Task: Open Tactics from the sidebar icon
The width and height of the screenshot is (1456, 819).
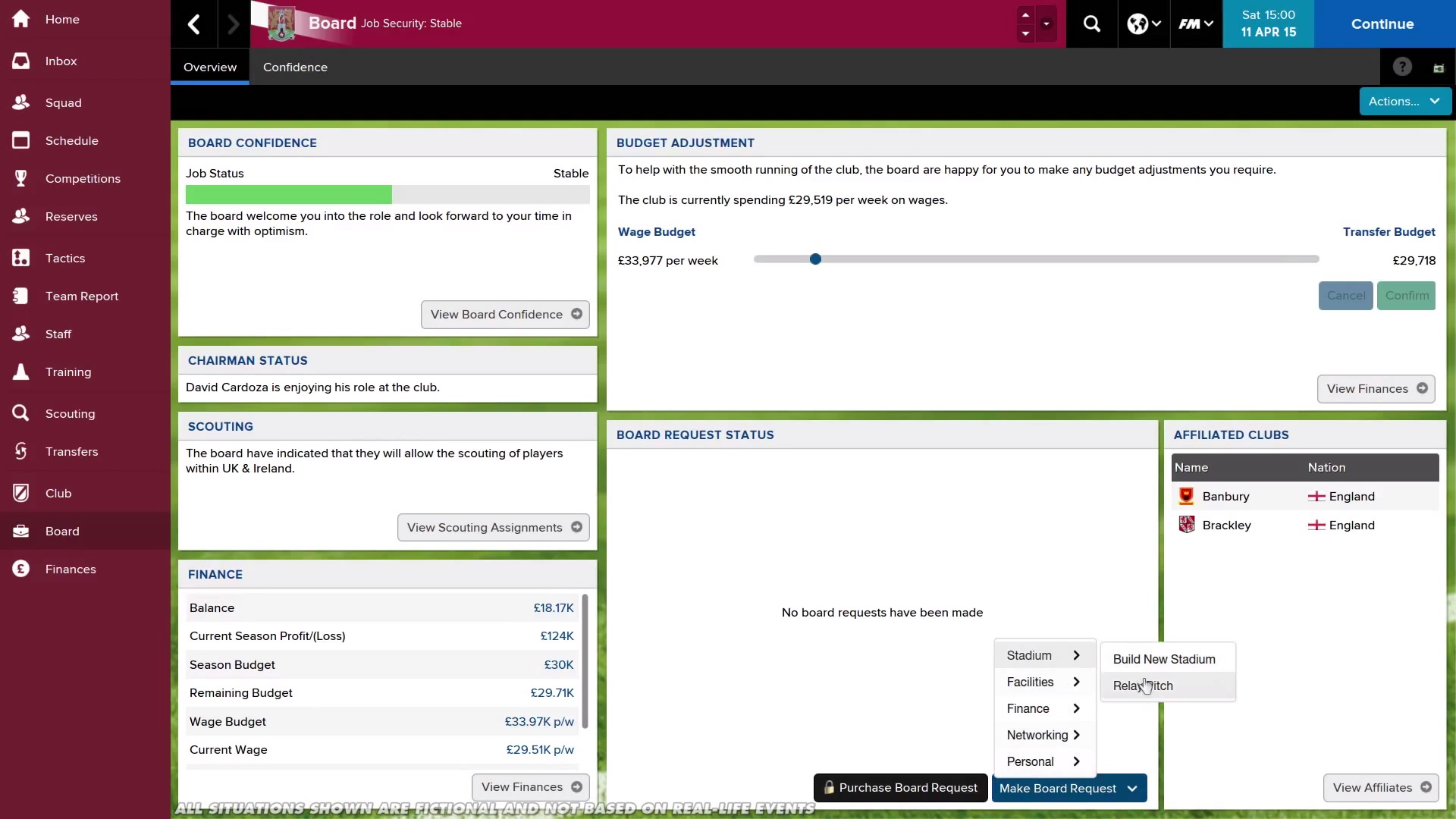Action: pyautogui.click(x=21, y=258)
